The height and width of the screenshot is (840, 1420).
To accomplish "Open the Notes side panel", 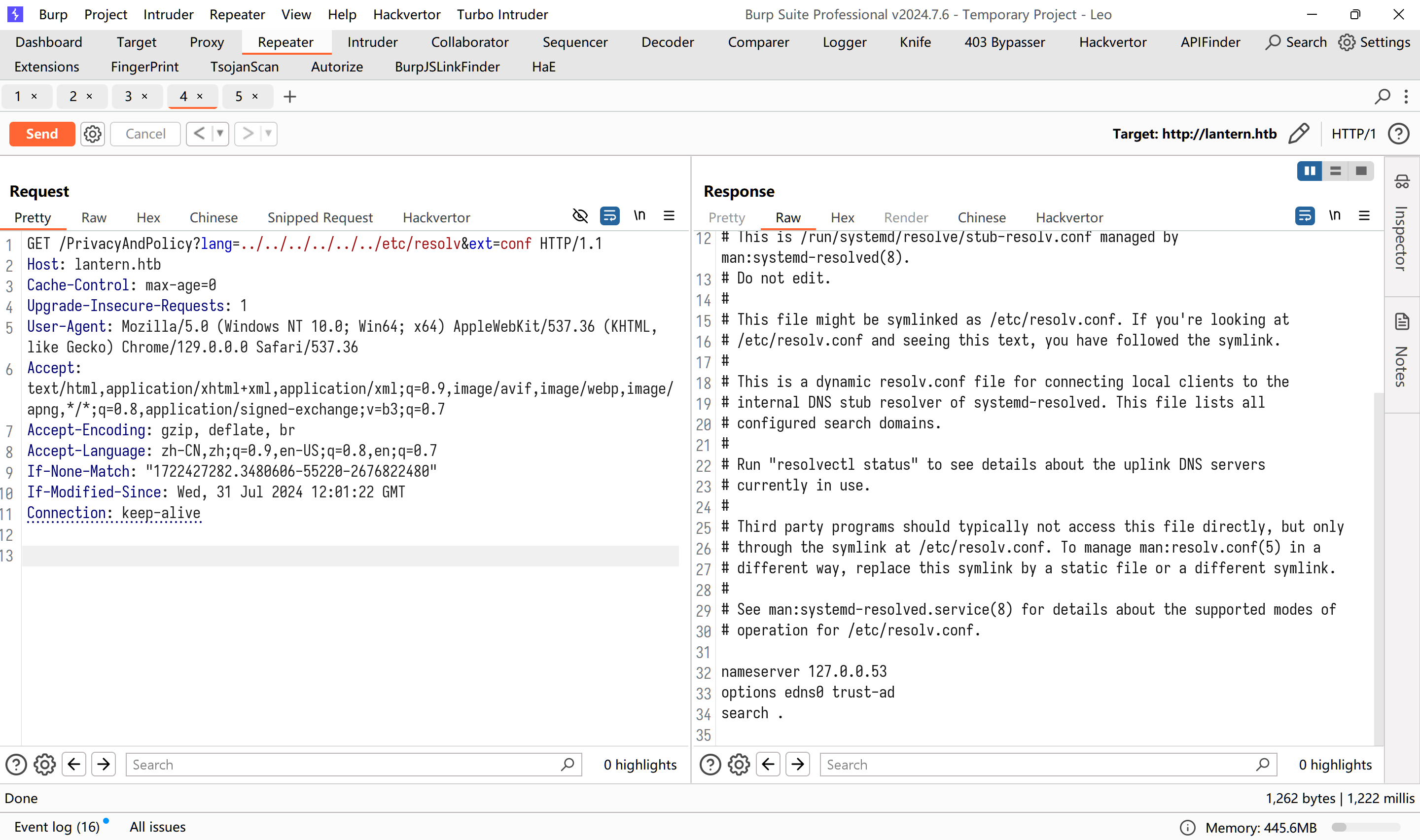I will (x=1401, y=354).
